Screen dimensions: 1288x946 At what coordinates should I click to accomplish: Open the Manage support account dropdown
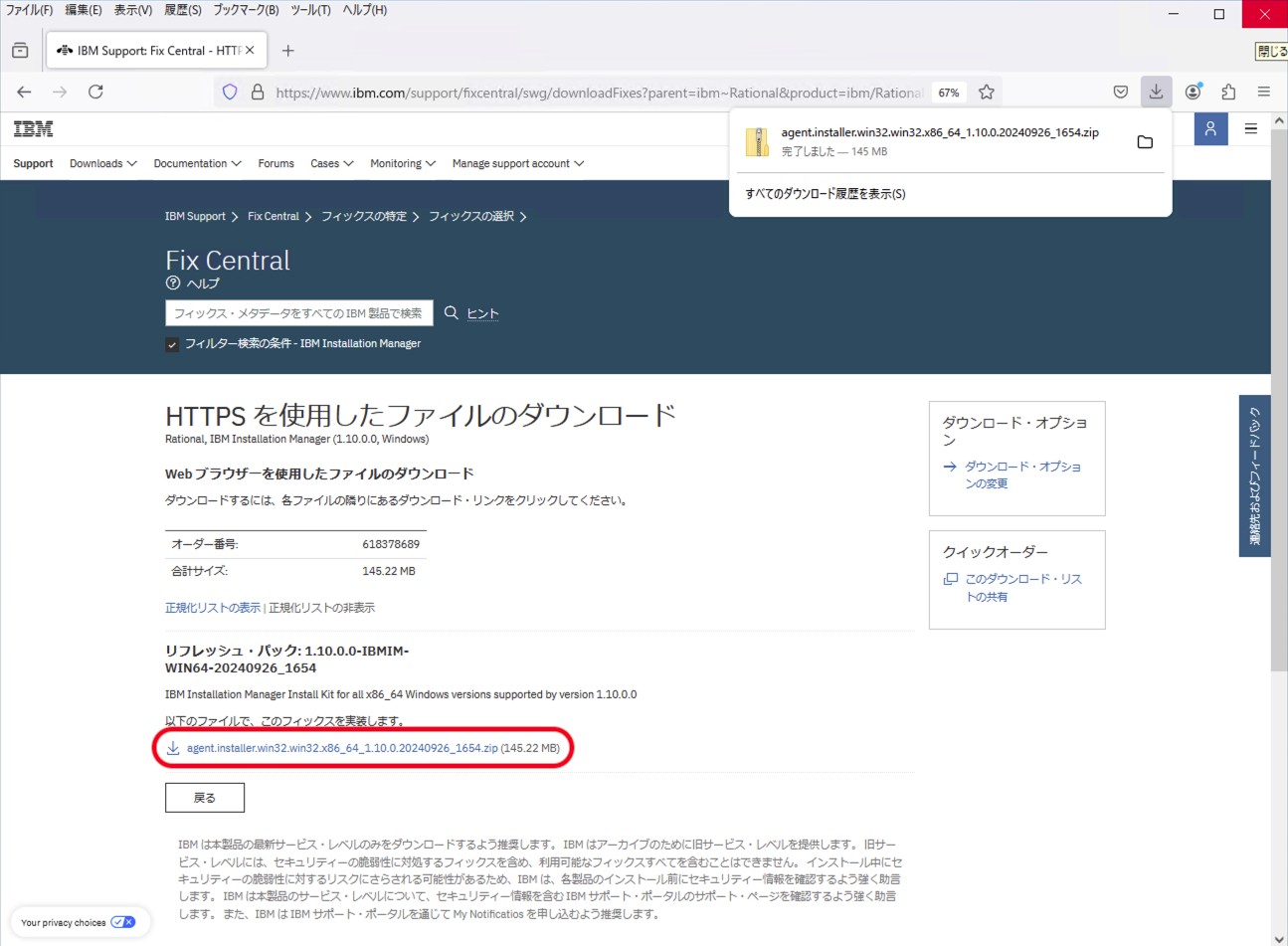pyautogui.click(x=517, y=163)
